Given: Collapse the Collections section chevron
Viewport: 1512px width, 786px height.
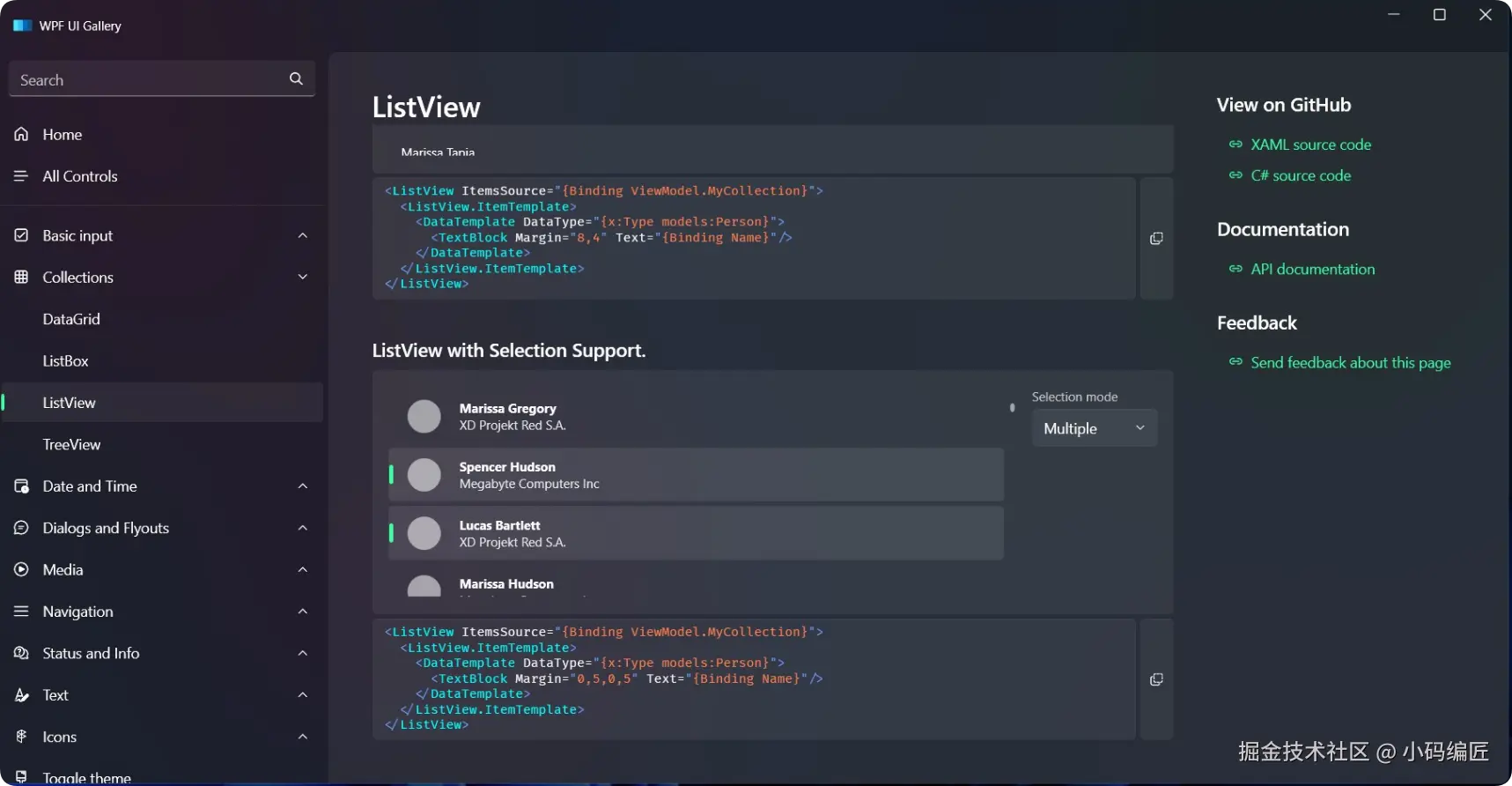Looking at the screenshot, I should point(302,277).
